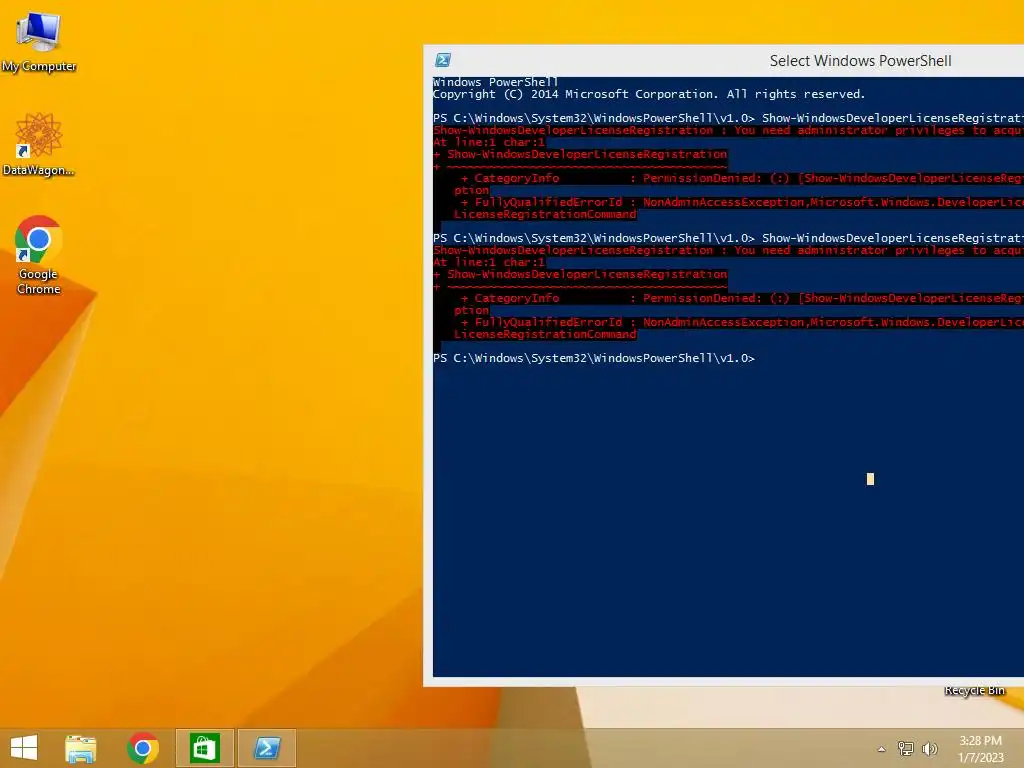
Task: Select the Recycle Bin desktop label
Action: click(x=974, y=690)
